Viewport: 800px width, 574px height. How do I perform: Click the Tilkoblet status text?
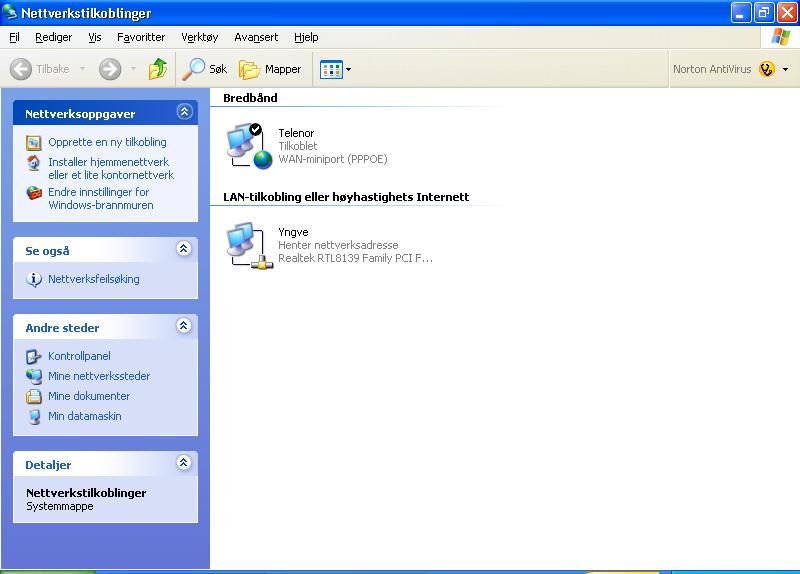[x=297, y=146]
